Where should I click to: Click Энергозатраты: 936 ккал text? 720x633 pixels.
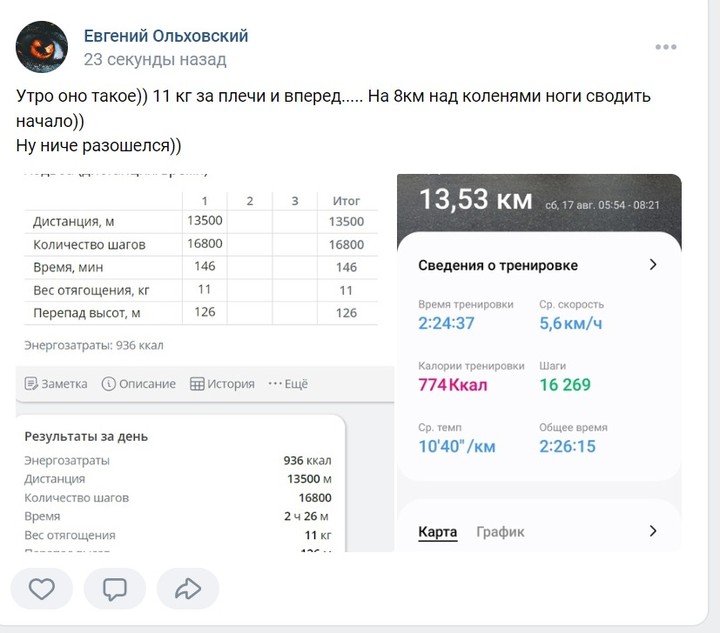pos(94,345)
